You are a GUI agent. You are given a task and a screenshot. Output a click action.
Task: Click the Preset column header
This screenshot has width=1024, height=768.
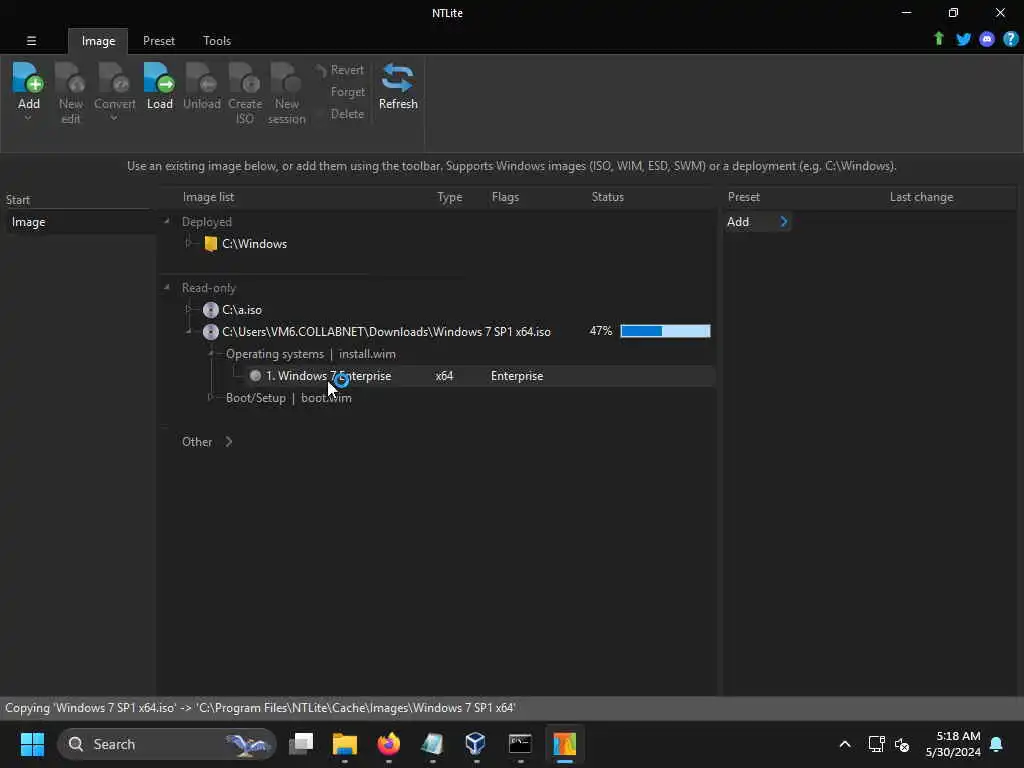[x=743, y=197]
